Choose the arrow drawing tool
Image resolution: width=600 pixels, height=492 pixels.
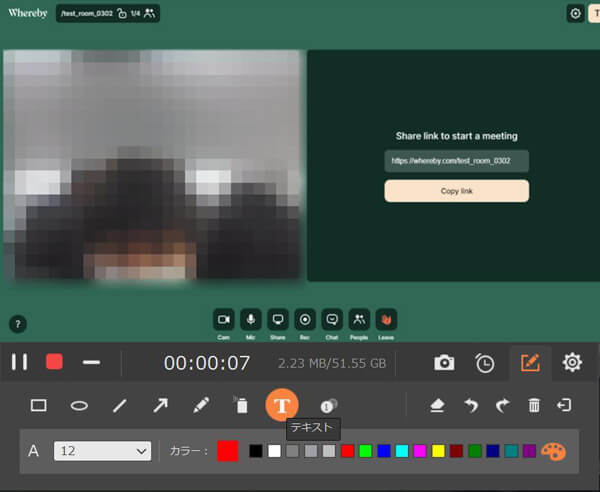160,405
